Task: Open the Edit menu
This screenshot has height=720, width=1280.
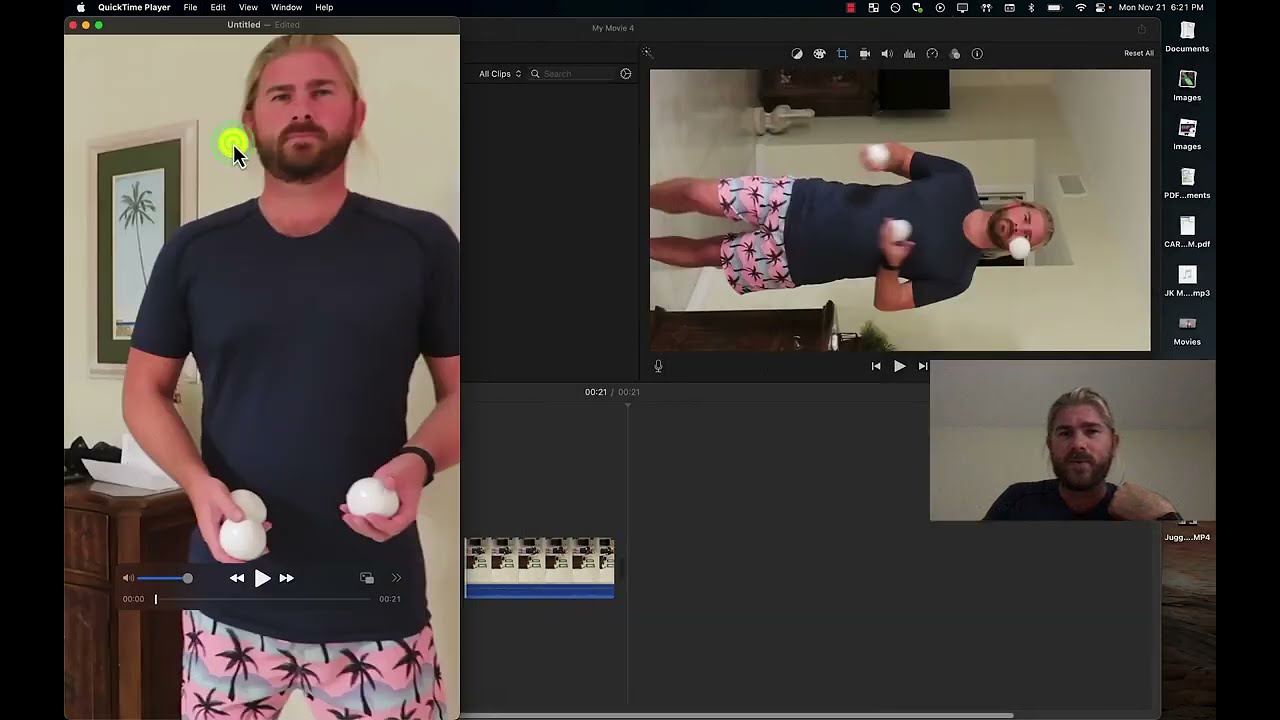Action: click(x=218, y=7)
